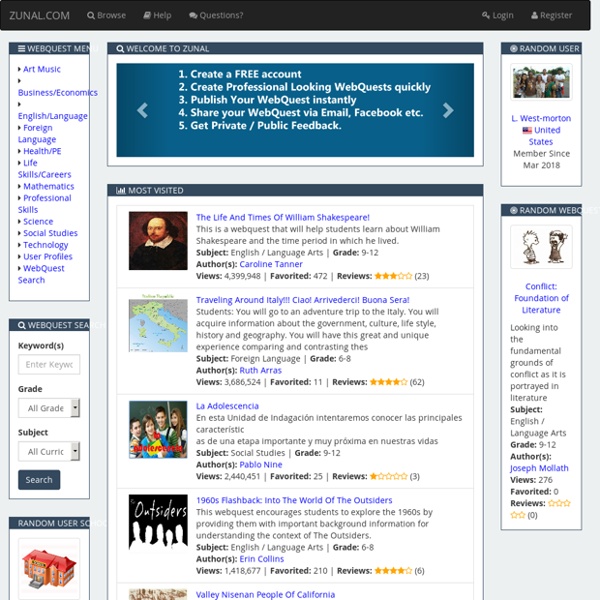Open L. West-morton user profile
The image size is (600, 600).
541,118
